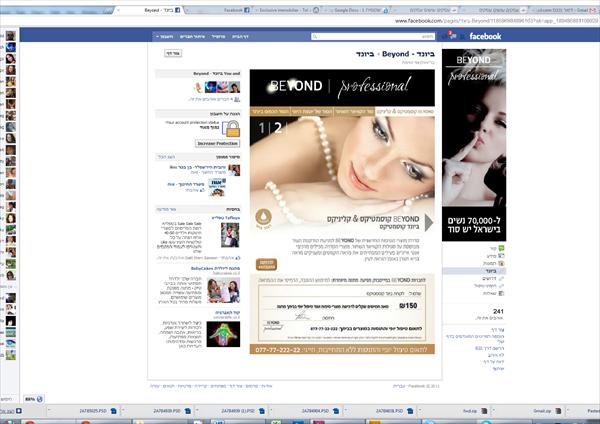Open the messages icon with red notification badge
600x424 pixels.
click(x=453, y=36)
